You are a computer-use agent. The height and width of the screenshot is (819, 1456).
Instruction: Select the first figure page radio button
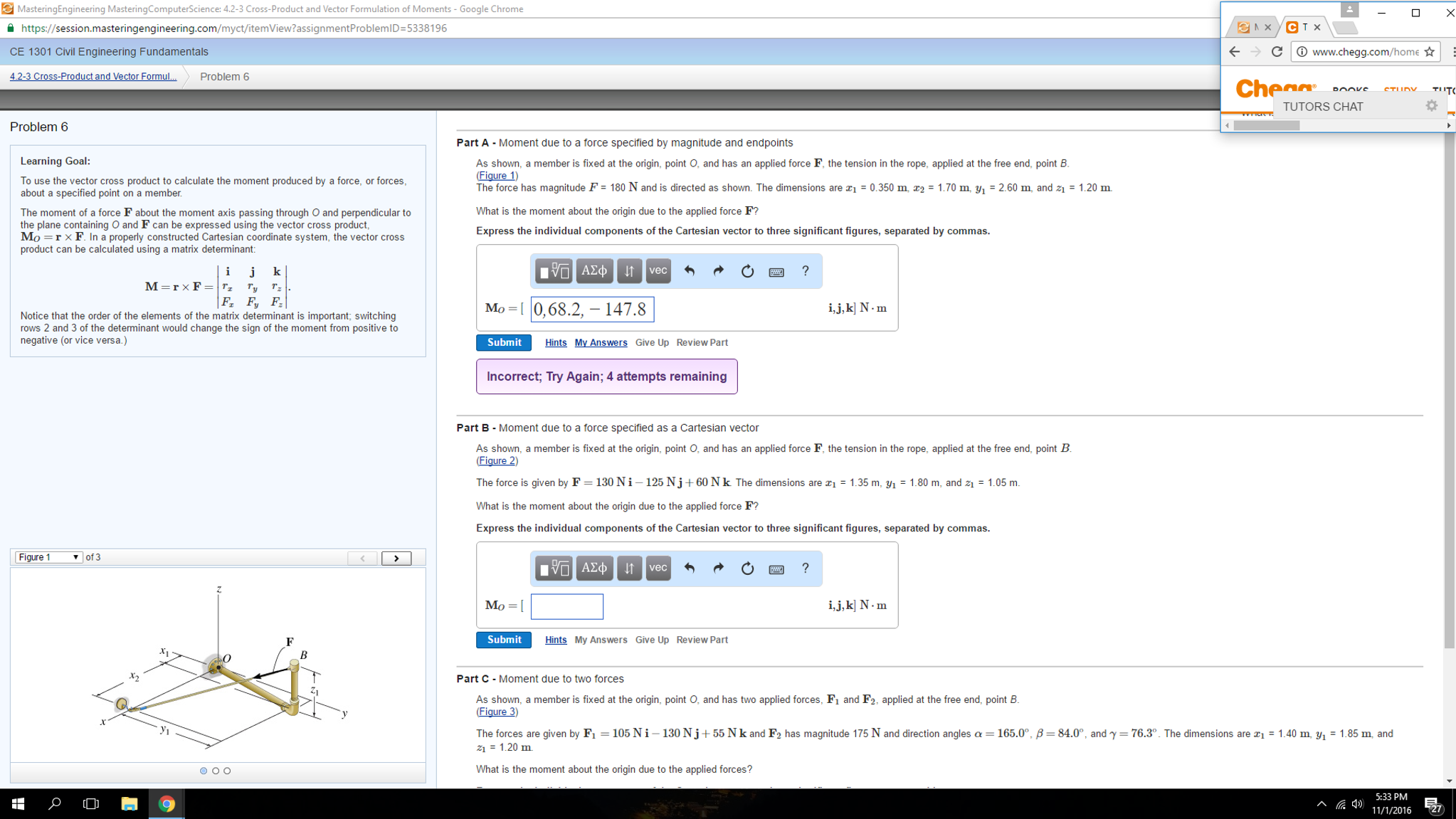[203, 770]
